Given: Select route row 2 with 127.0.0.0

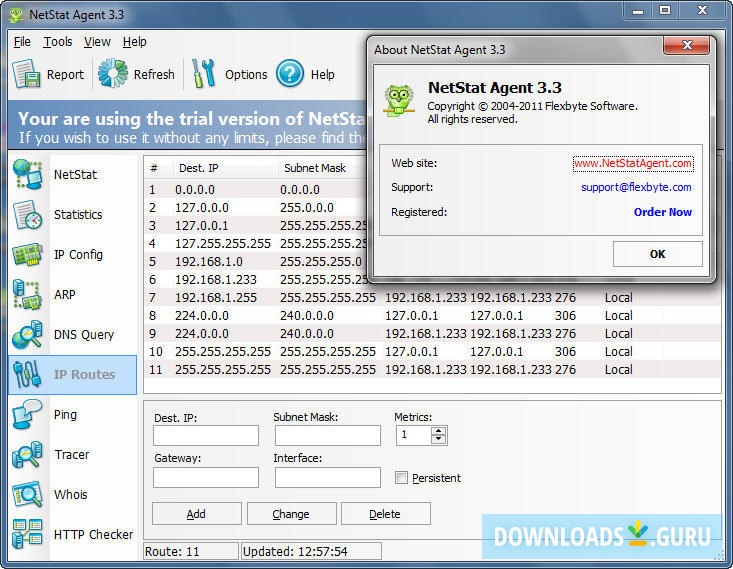Looking at the screenshot, I should pyautogui.click(x=256, y=208).
